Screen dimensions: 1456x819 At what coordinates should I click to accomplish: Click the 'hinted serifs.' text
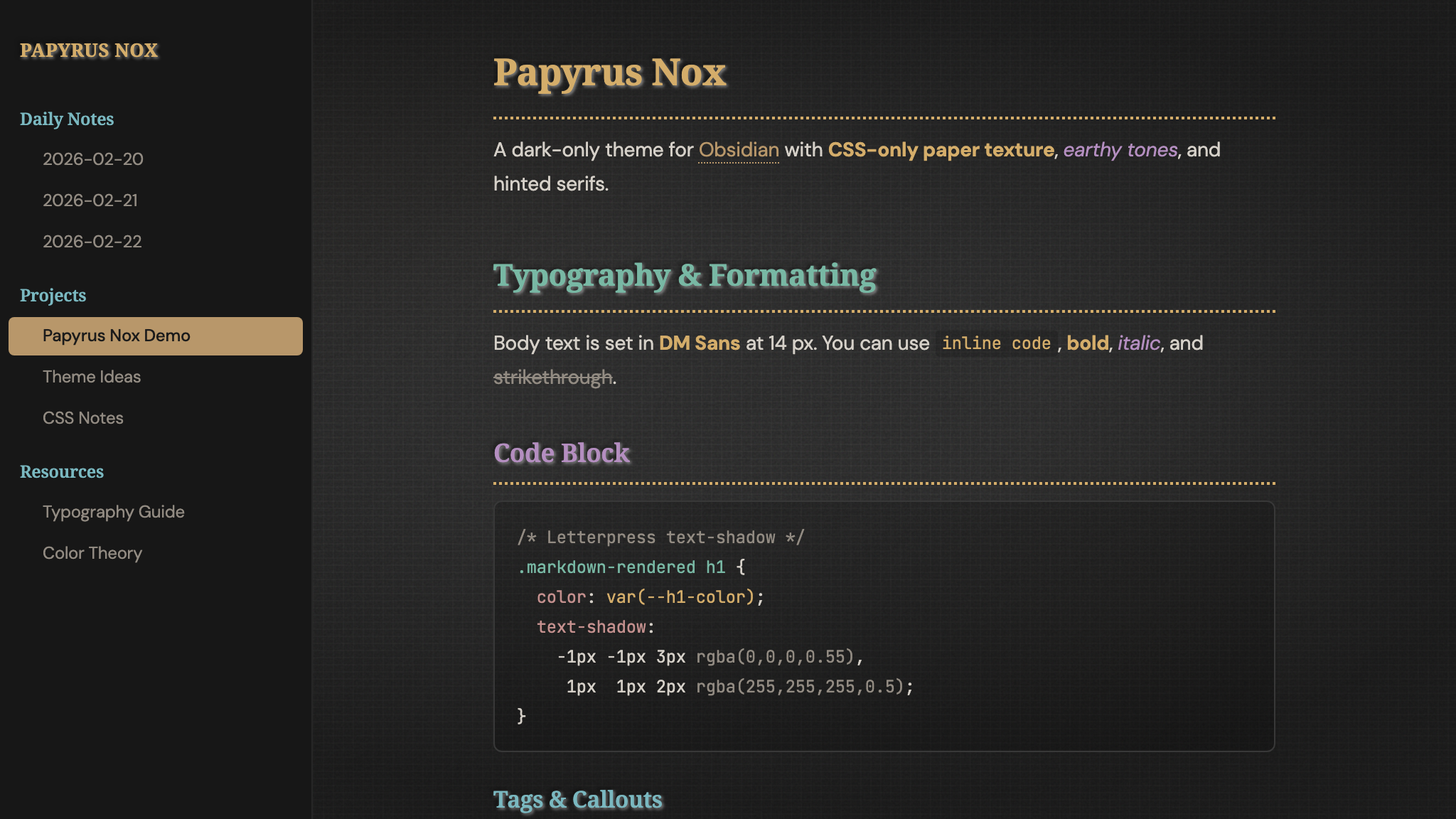[x=551, y=184]
